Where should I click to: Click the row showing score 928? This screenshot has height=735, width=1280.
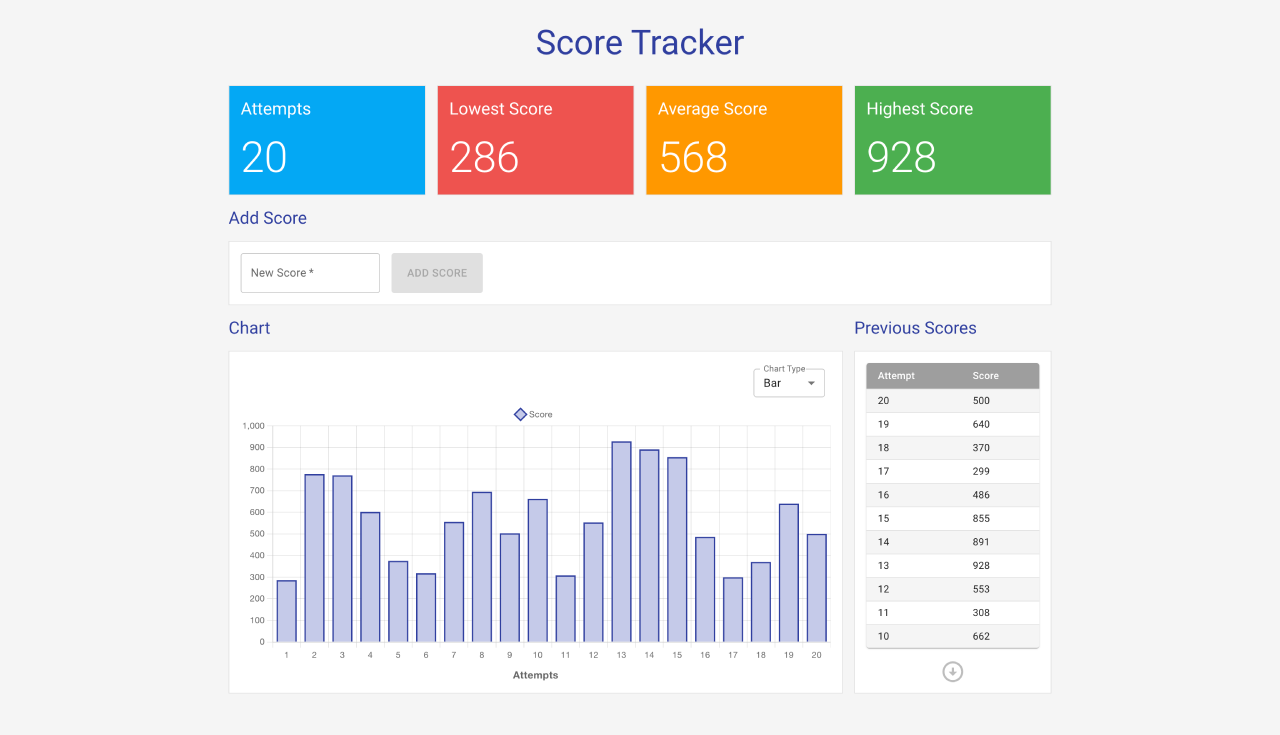coord(952,566)
